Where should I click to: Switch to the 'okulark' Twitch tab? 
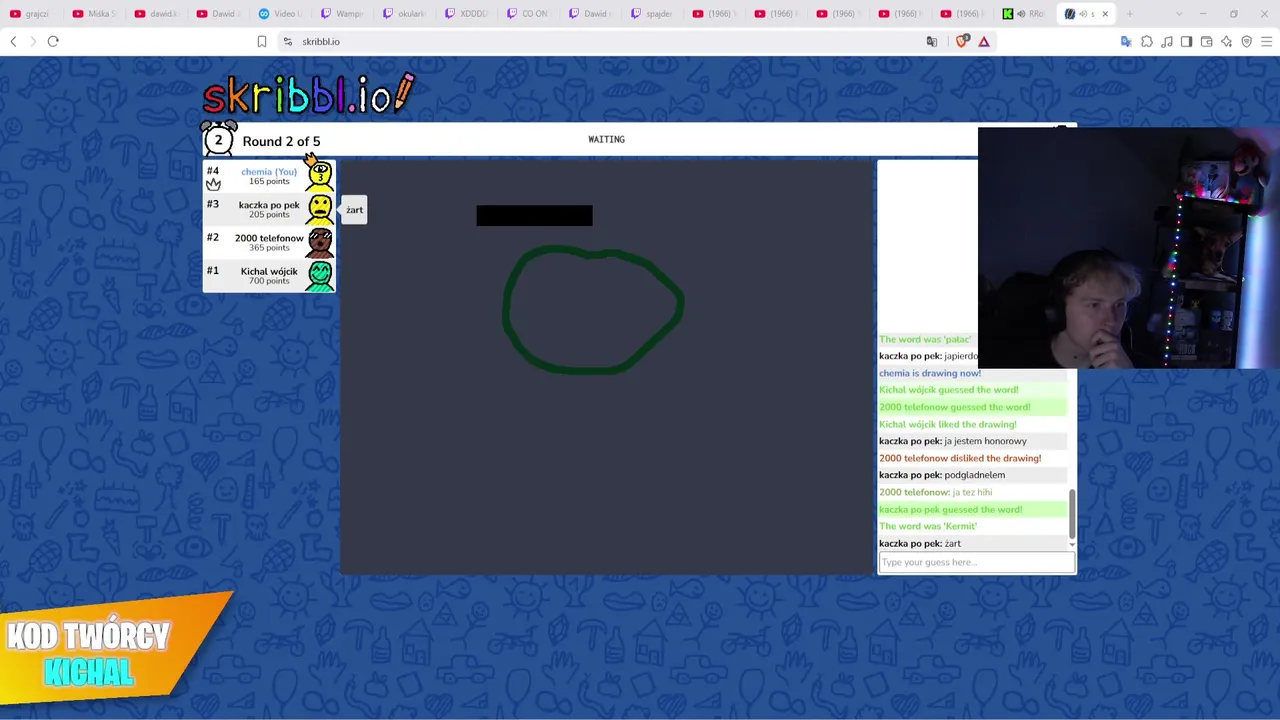405,14
